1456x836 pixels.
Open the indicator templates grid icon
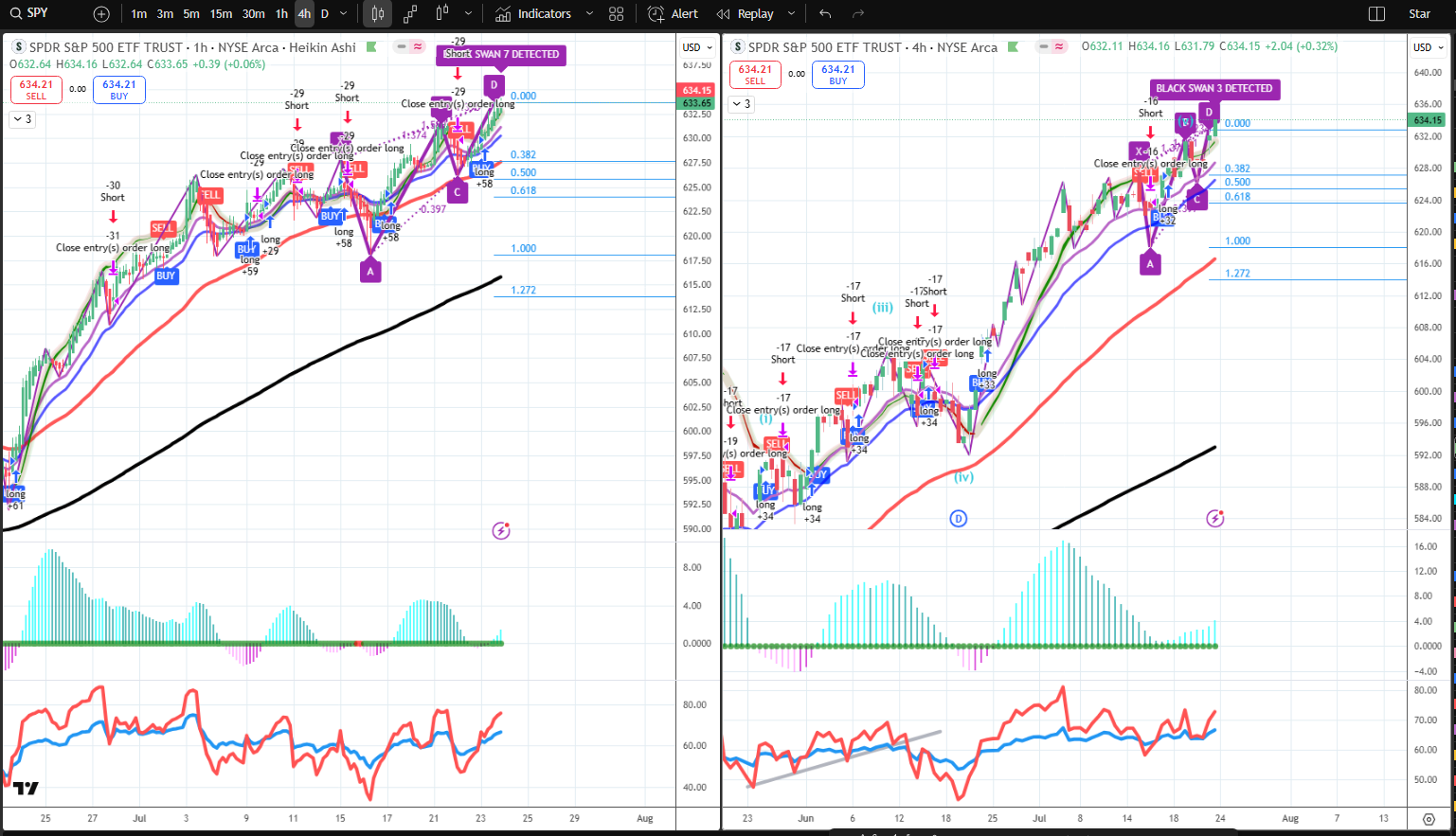point(617,14)
